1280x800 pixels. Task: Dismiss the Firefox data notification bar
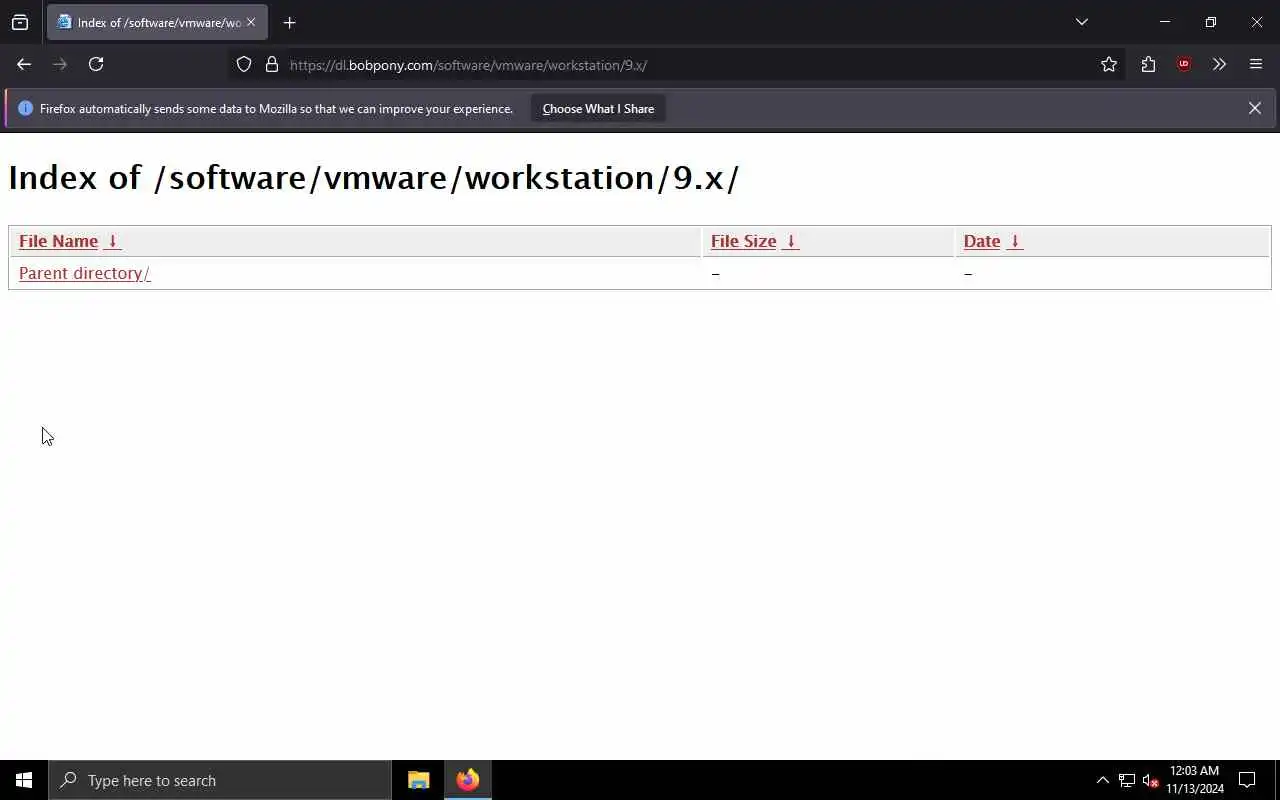pos(1255,108)
